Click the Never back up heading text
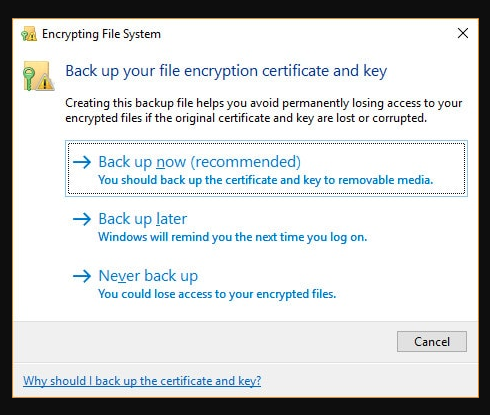Viewport: 490px width, 415px height. tap(148, 276)
